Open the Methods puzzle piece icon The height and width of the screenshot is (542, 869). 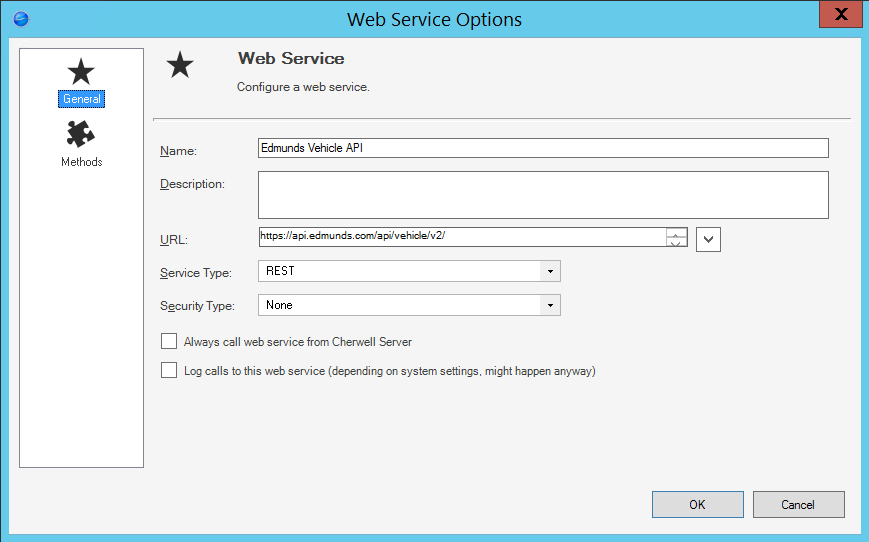coord(81,134)
